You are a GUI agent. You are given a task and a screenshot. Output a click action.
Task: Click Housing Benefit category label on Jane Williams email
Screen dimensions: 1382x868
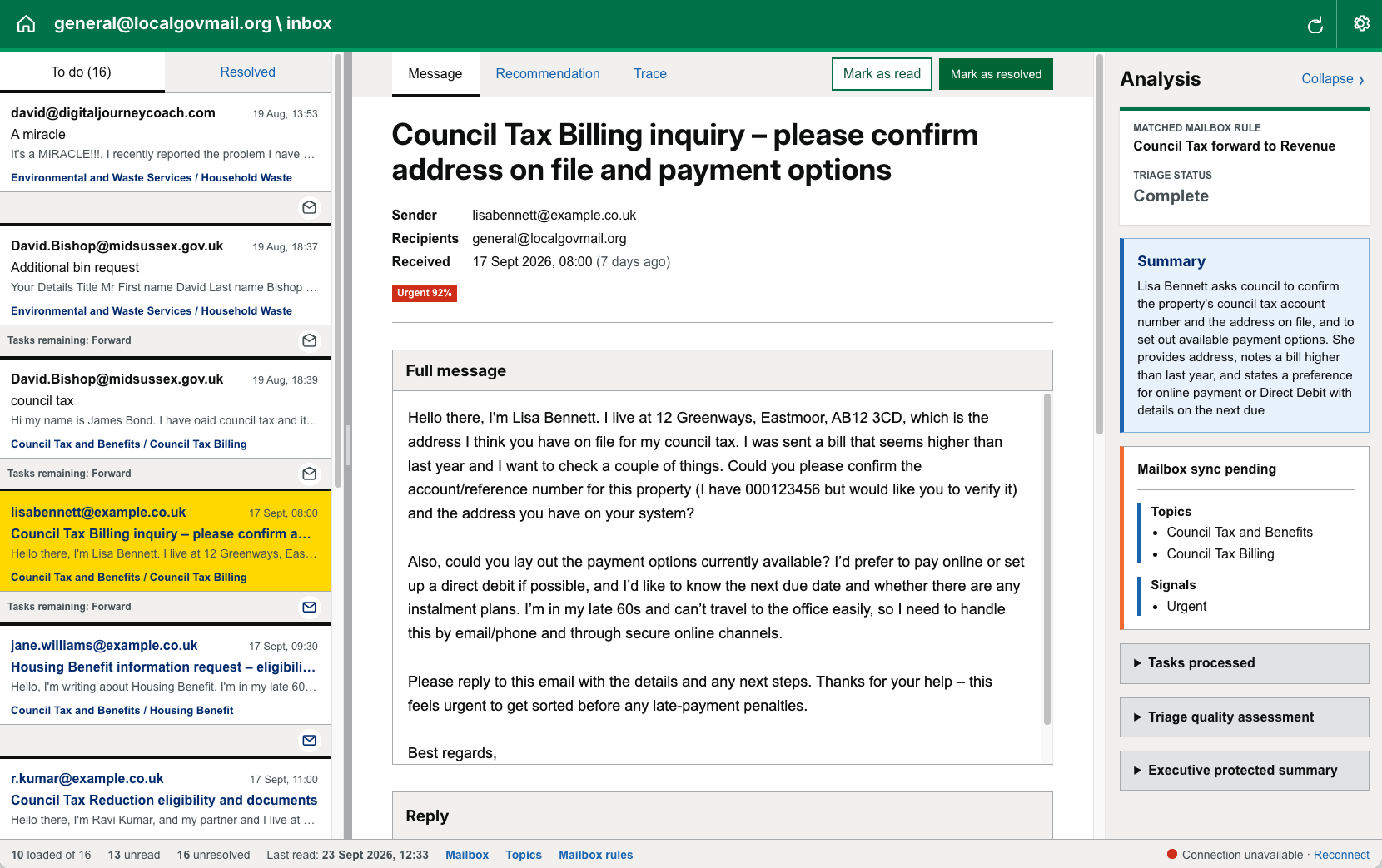191,711
